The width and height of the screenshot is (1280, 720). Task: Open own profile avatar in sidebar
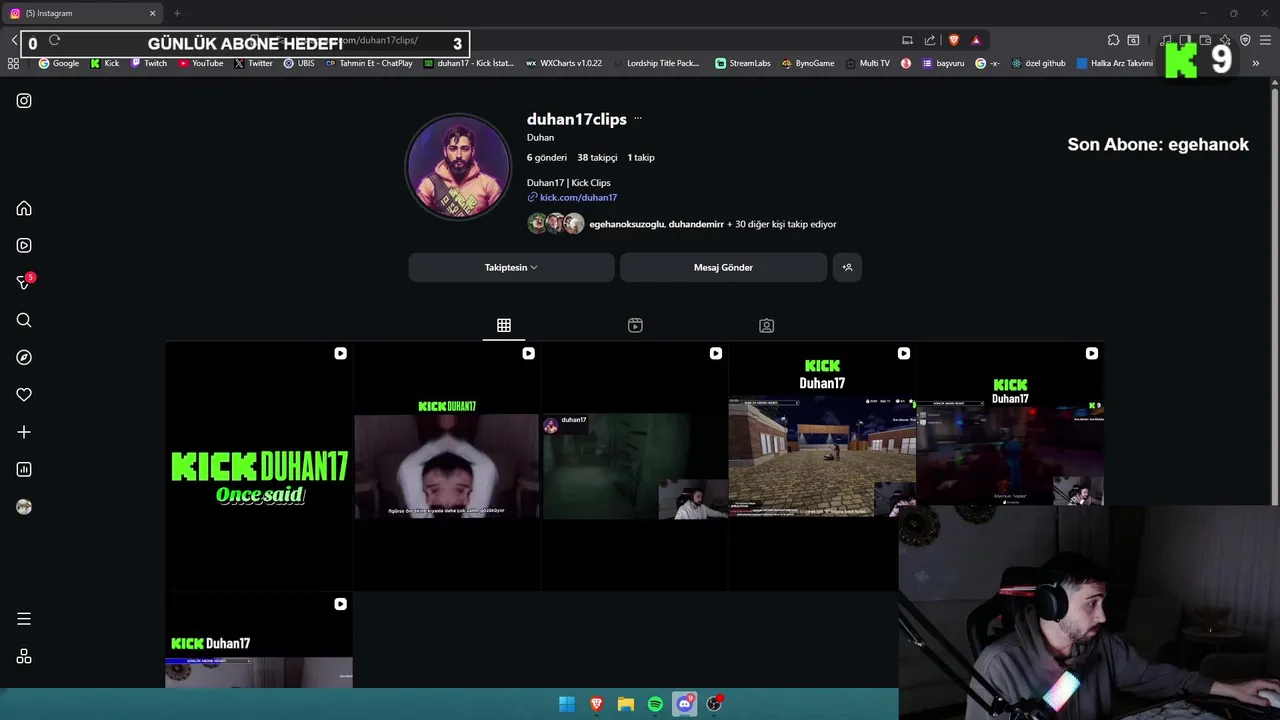[24, 507]
